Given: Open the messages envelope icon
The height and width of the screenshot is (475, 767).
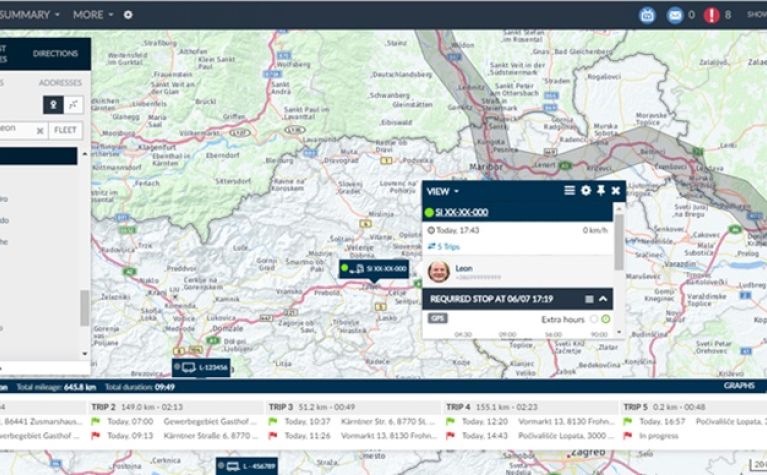Looking at the screenshot, I should click(x=675, y=15).
